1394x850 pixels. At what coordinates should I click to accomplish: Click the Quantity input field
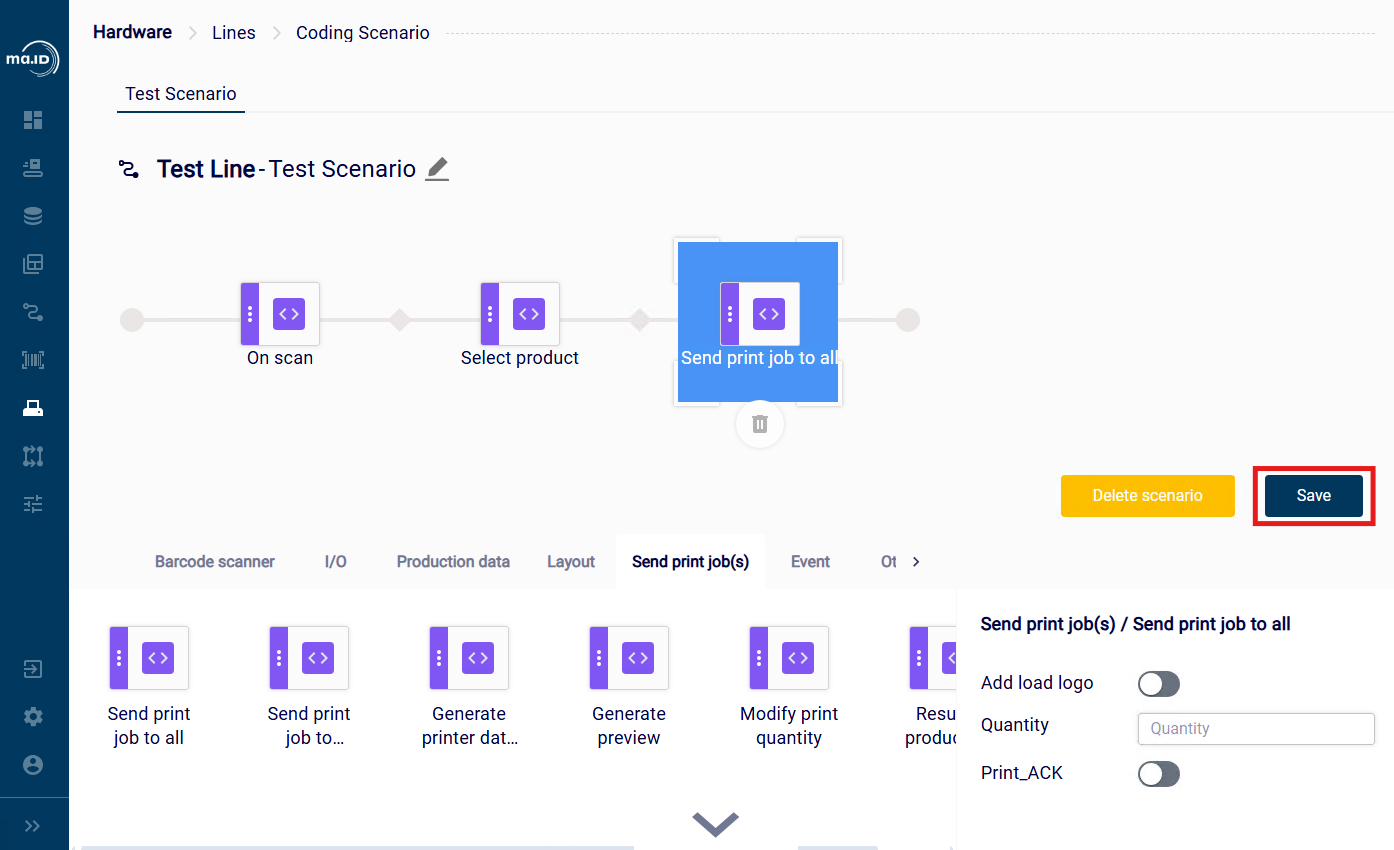(x=1256, y=729)
